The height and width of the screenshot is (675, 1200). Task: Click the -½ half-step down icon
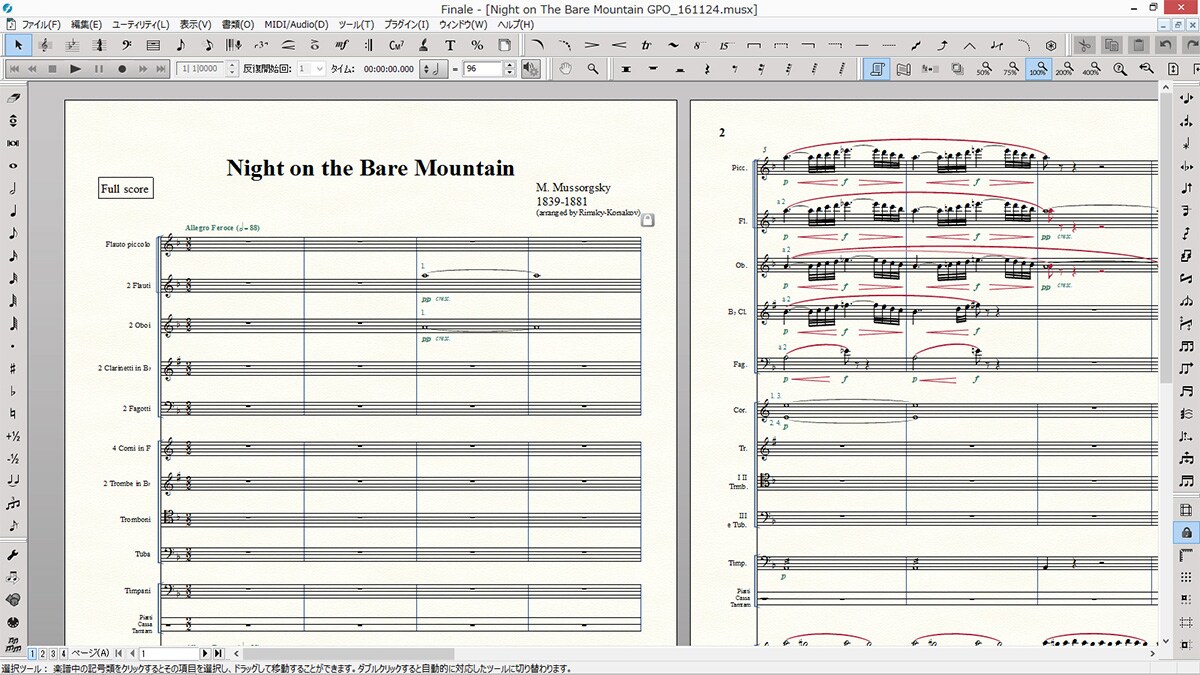coord(13,459)
